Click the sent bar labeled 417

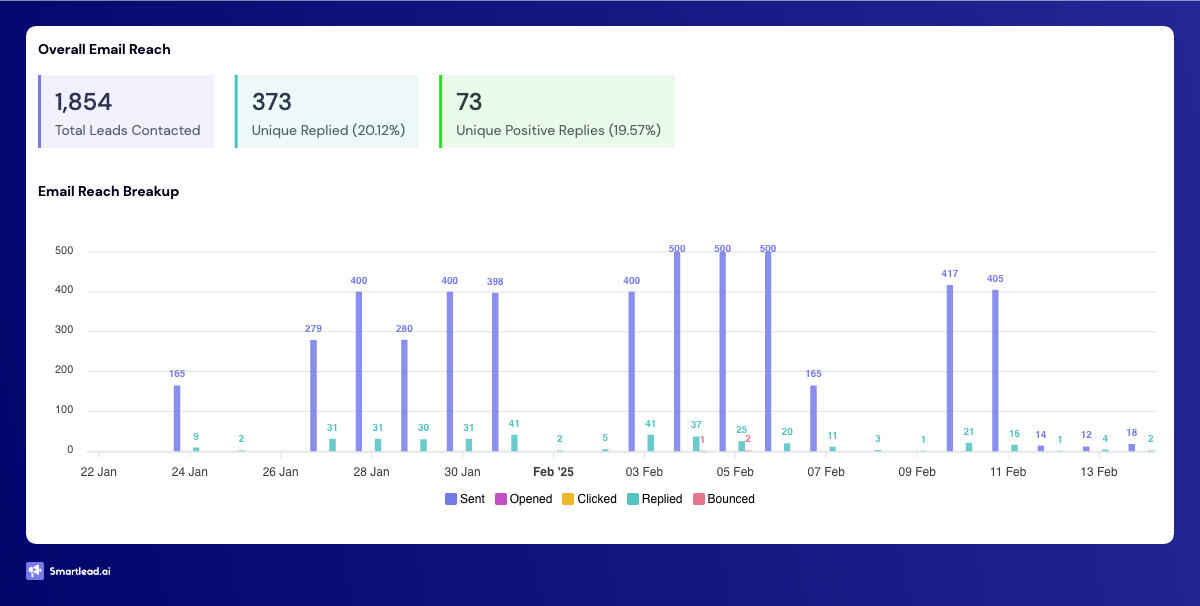(x=950, y=368)
